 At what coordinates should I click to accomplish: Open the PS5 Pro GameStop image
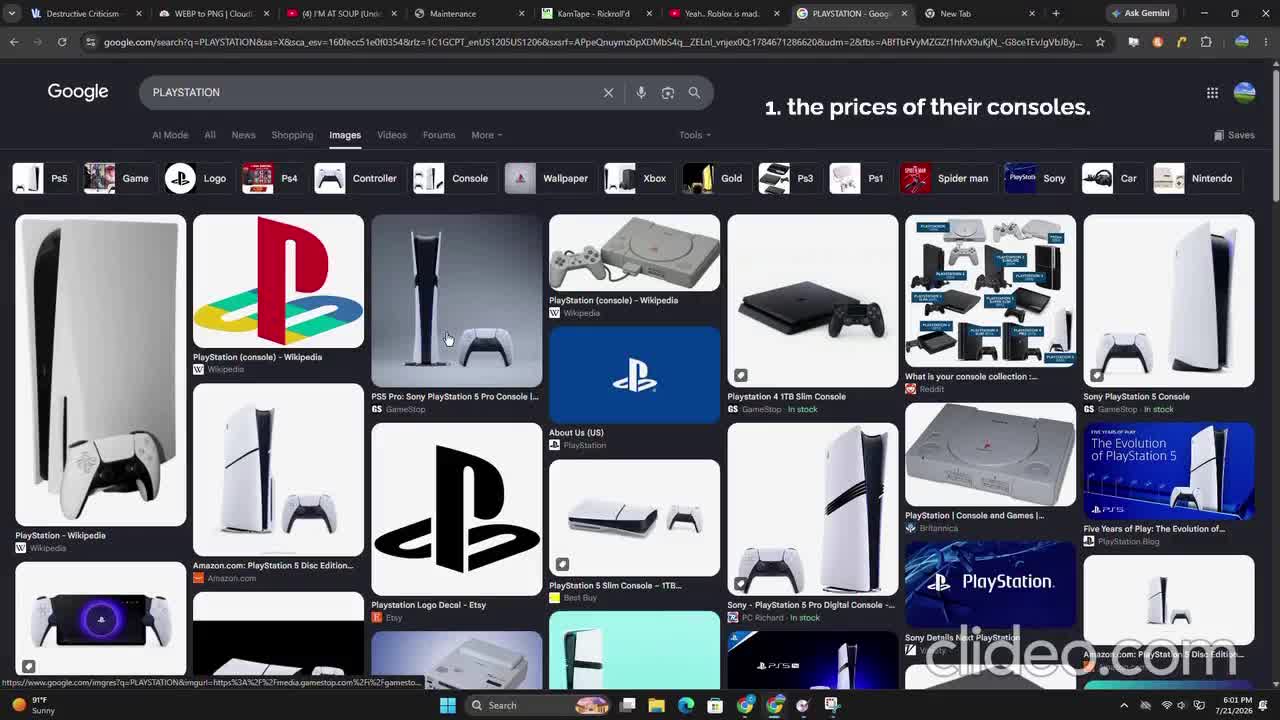pos(456,300)
